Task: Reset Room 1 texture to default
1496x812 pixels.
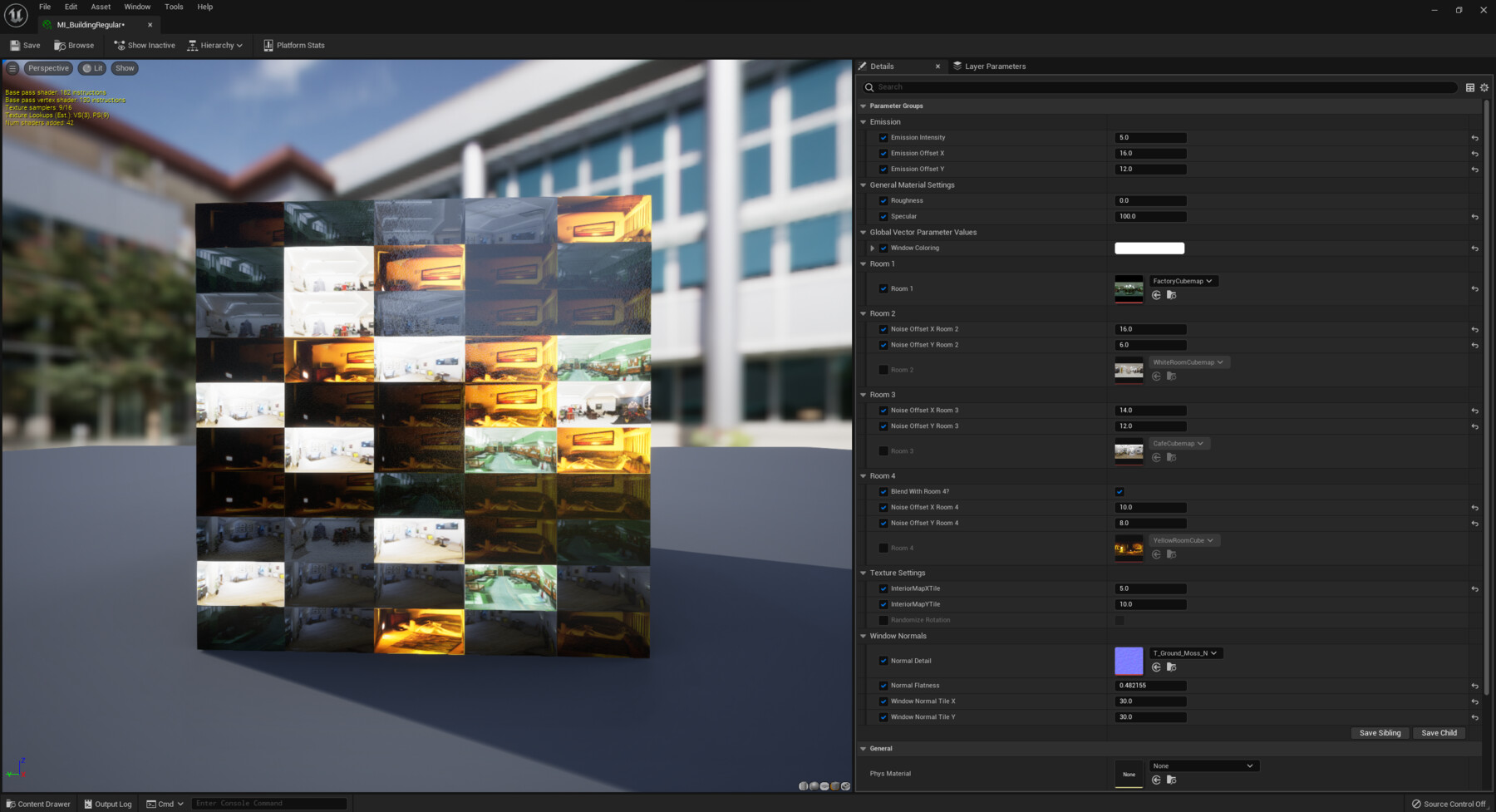Action: click(x=1474, y=289)
